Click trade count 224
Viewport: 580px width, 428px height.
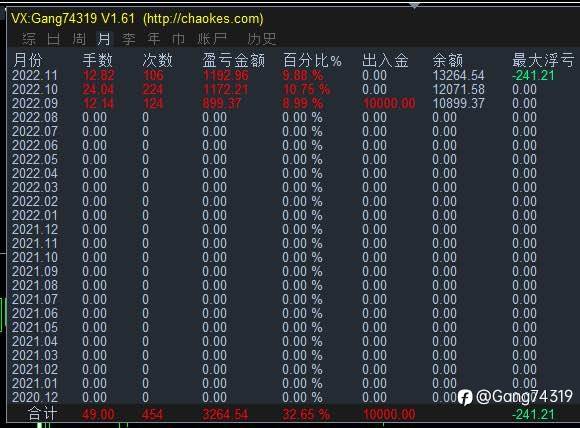(153, 90)
